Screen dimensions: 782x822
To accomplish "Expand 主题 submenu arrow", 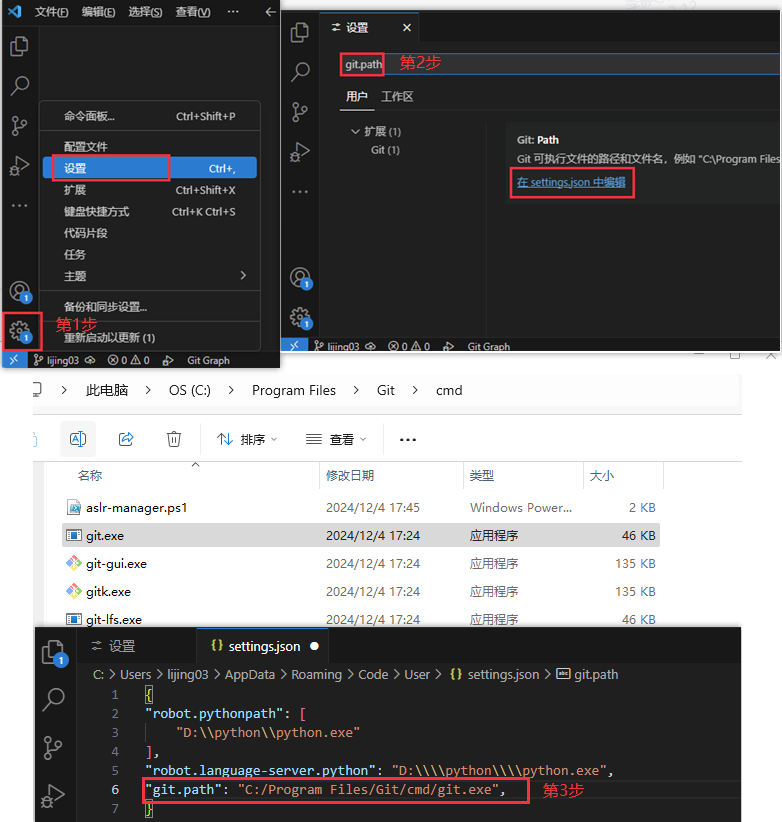I will coord(243,275).
